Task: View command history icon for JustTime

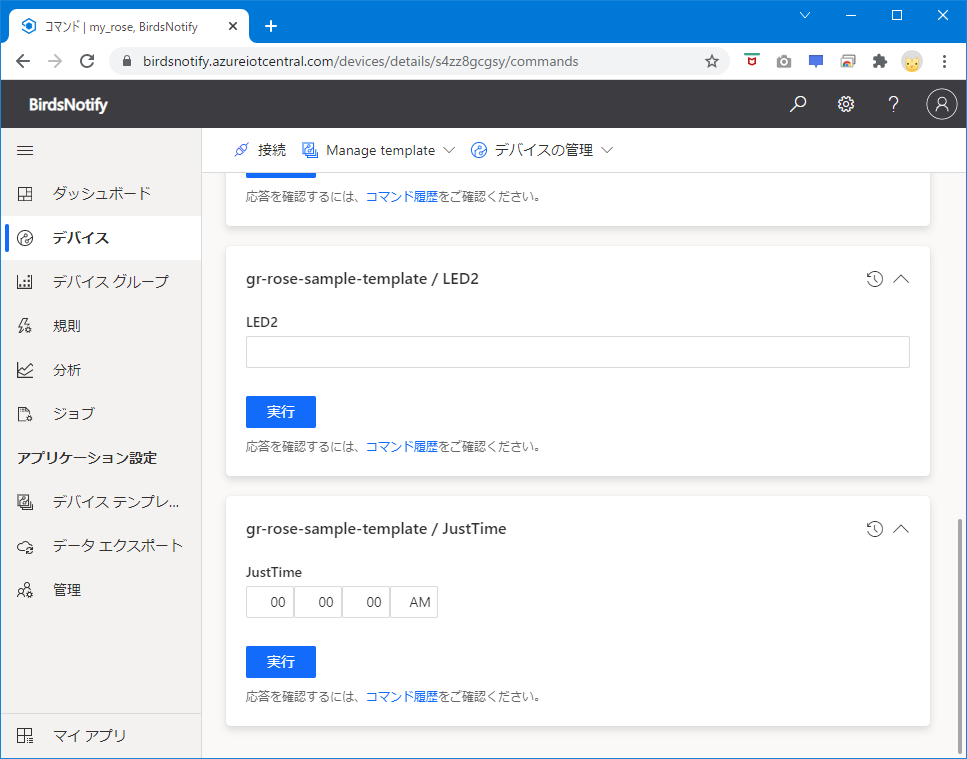Action: coord(874,529)
